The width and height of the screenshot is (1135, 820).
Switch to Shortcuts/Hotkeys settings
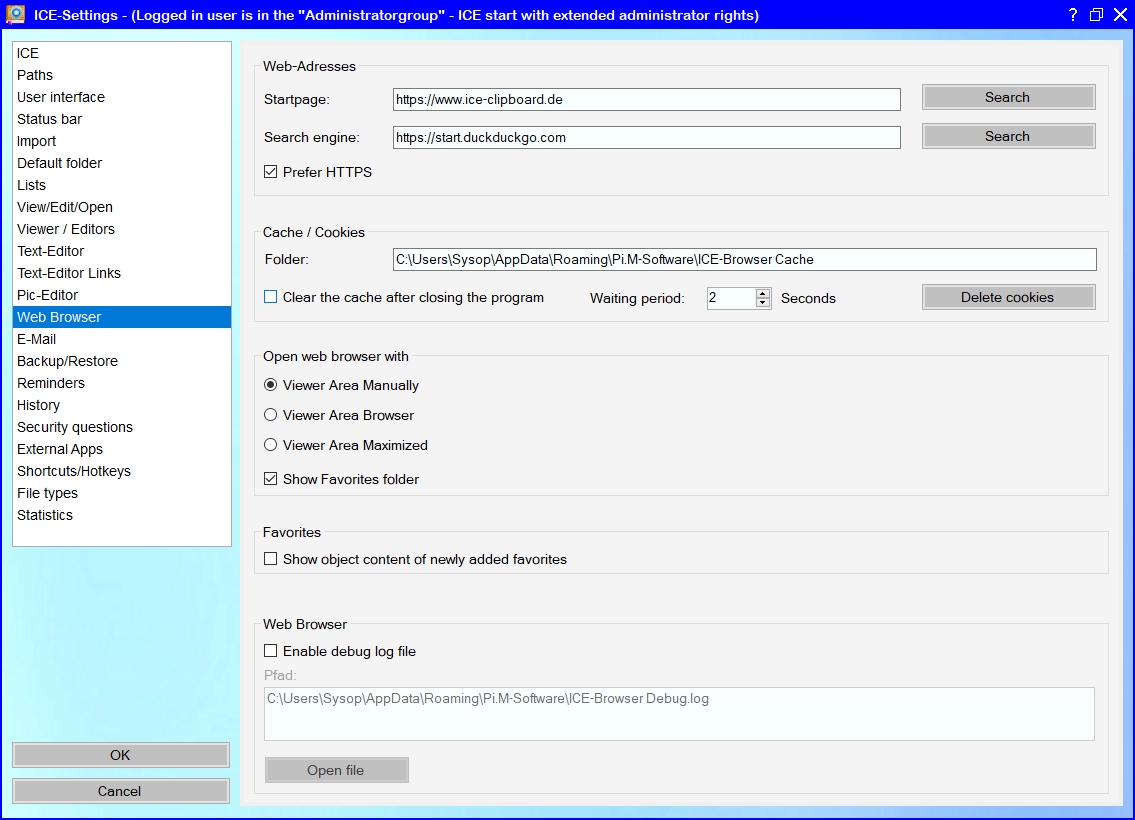click(74, 471)
